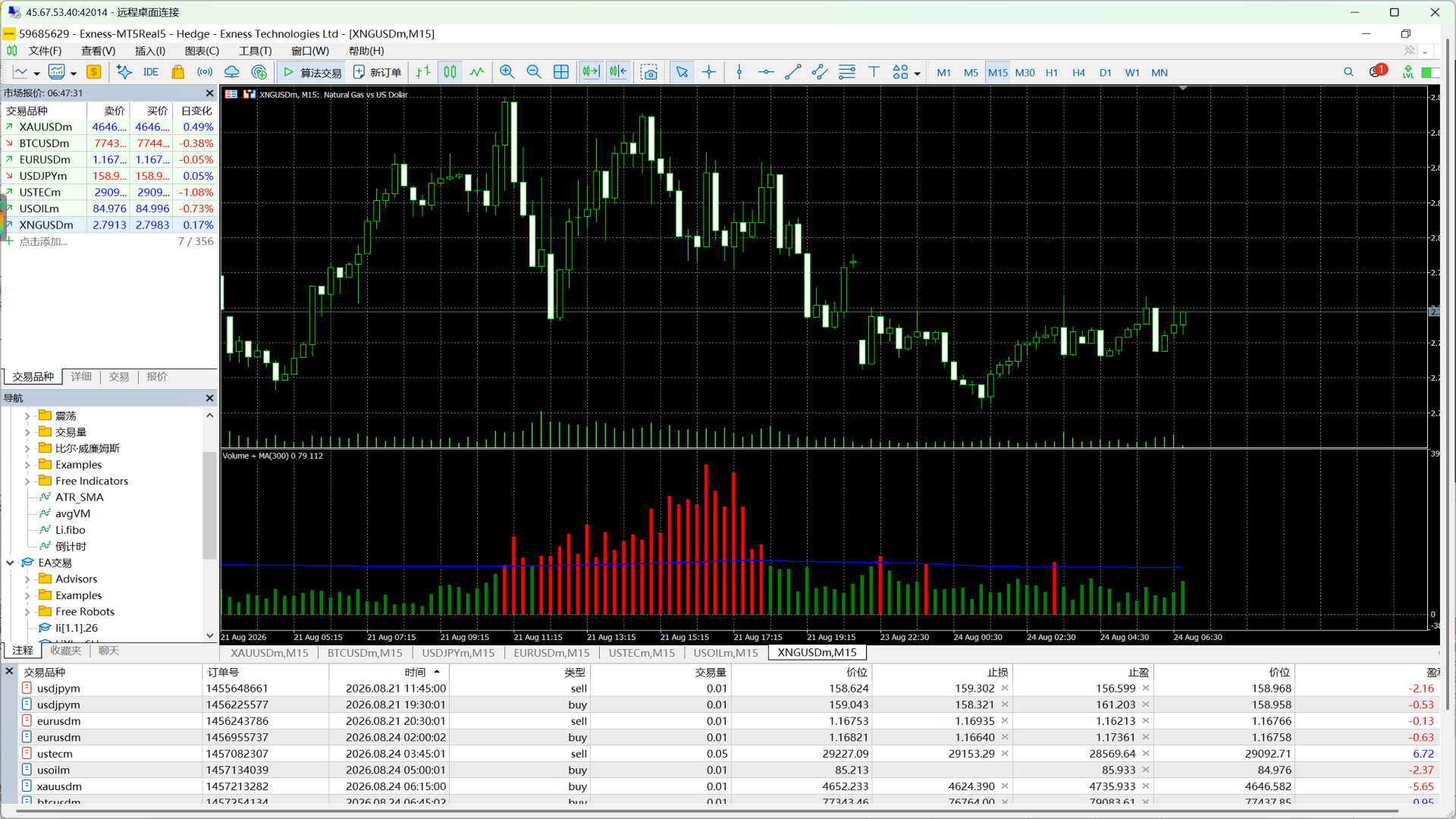Expand the 震荡 folder in Navigator
Image resolution: width=1456 pixels, height=819 pixels.
27,416
